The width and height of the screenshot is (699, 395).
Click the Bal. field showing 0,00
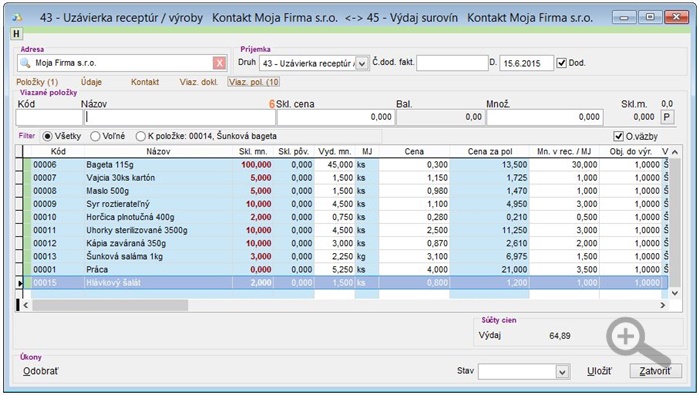pyautogui.click(x=440, y=117)
